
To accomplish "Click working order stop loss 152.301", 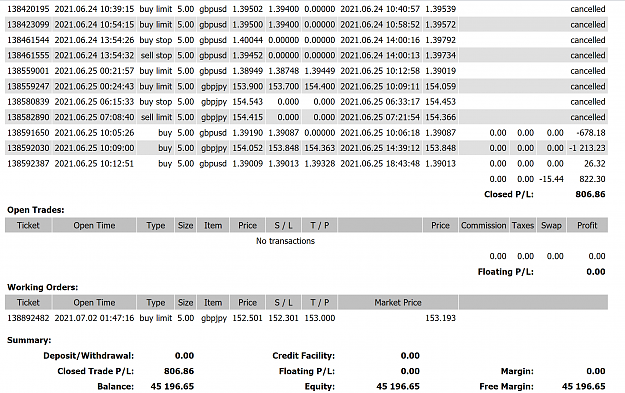I will pyautogui.click(x=283, y=318).
